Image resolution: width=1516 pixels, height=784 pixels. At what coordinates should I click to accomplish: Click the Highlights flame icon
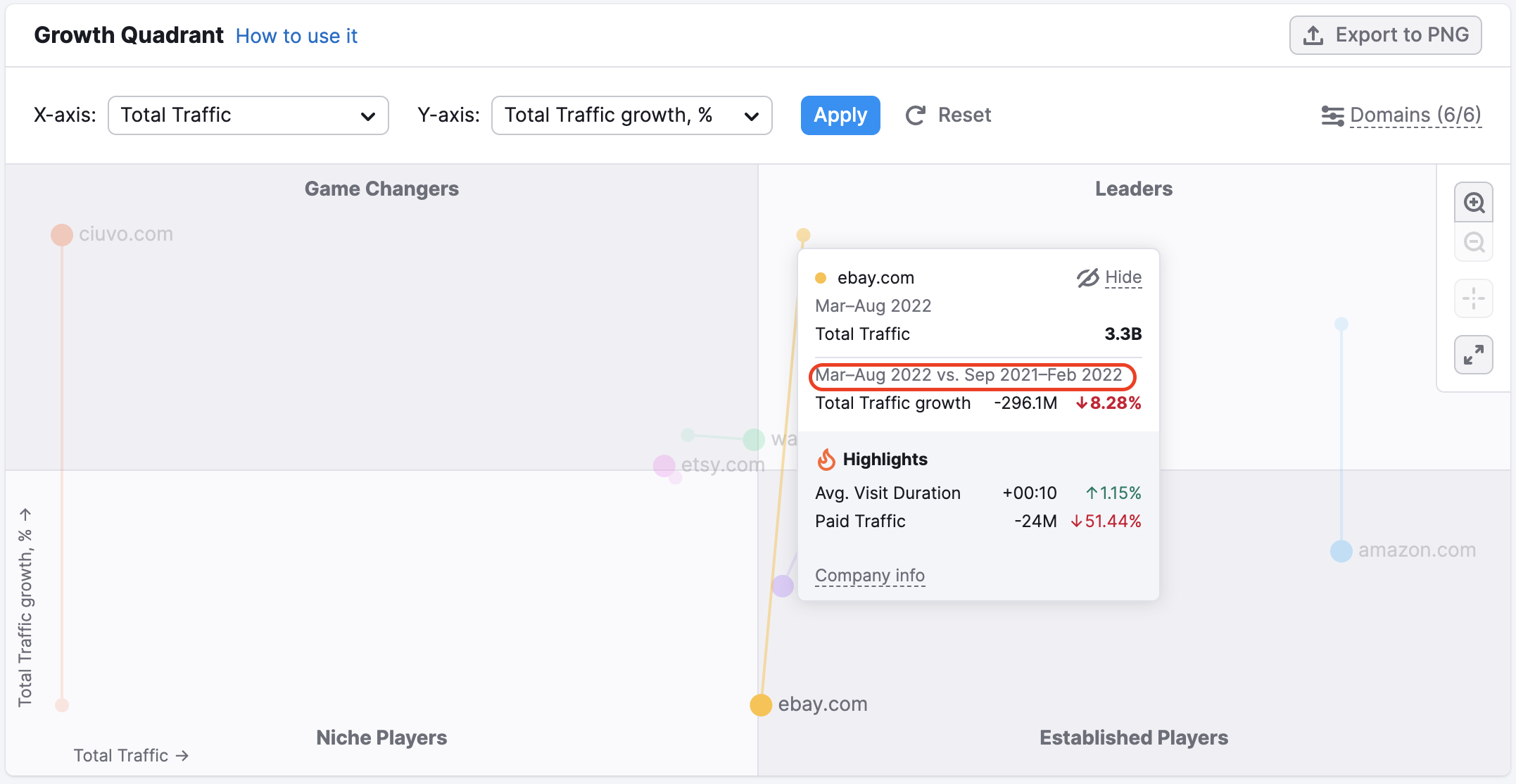pyautogui.click(x=826, y=460)
